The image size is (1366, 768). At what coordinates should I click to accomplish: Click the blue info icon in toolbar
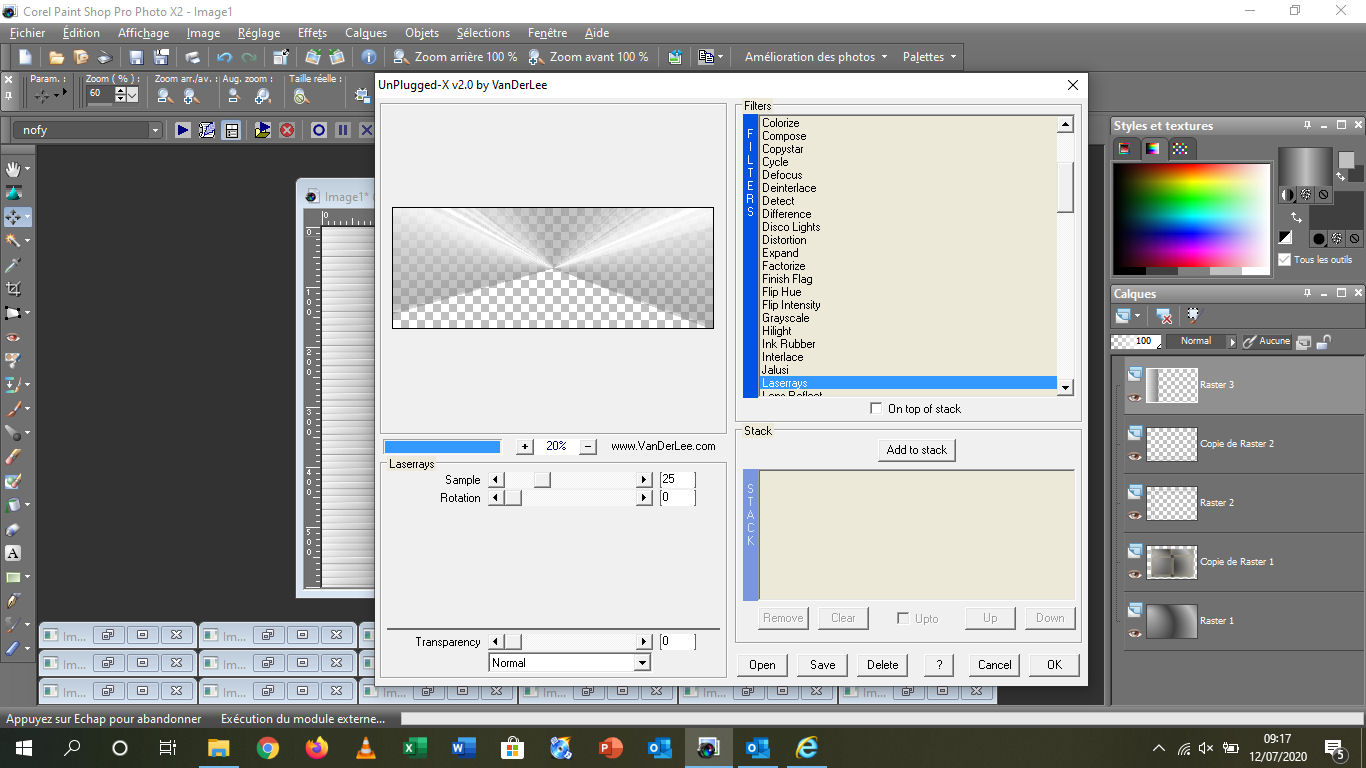369,57
